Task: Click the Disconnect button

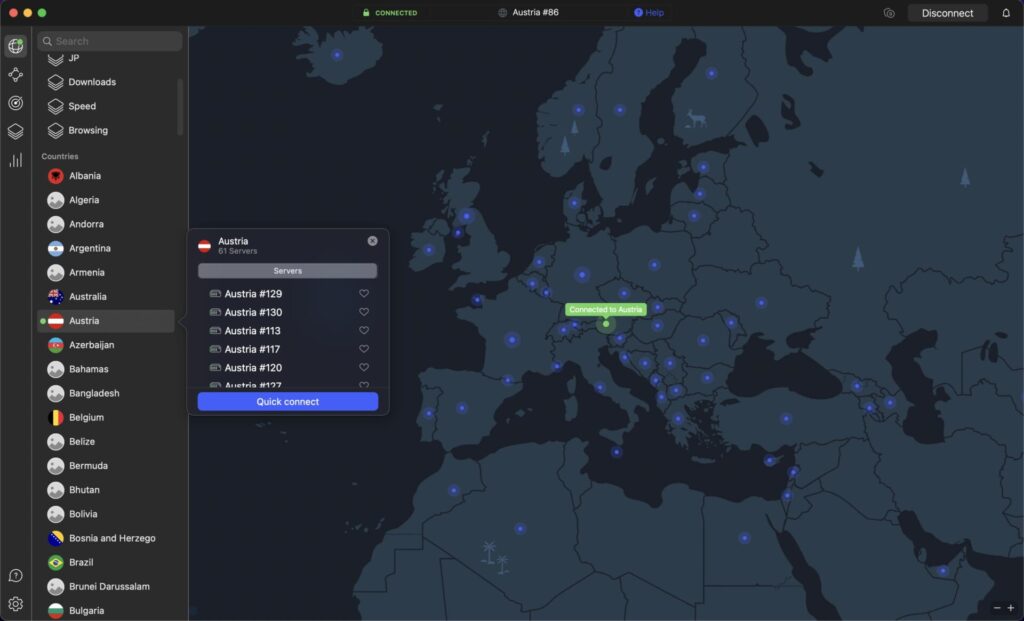Action: pyautogui.click(x=947, y=13)
